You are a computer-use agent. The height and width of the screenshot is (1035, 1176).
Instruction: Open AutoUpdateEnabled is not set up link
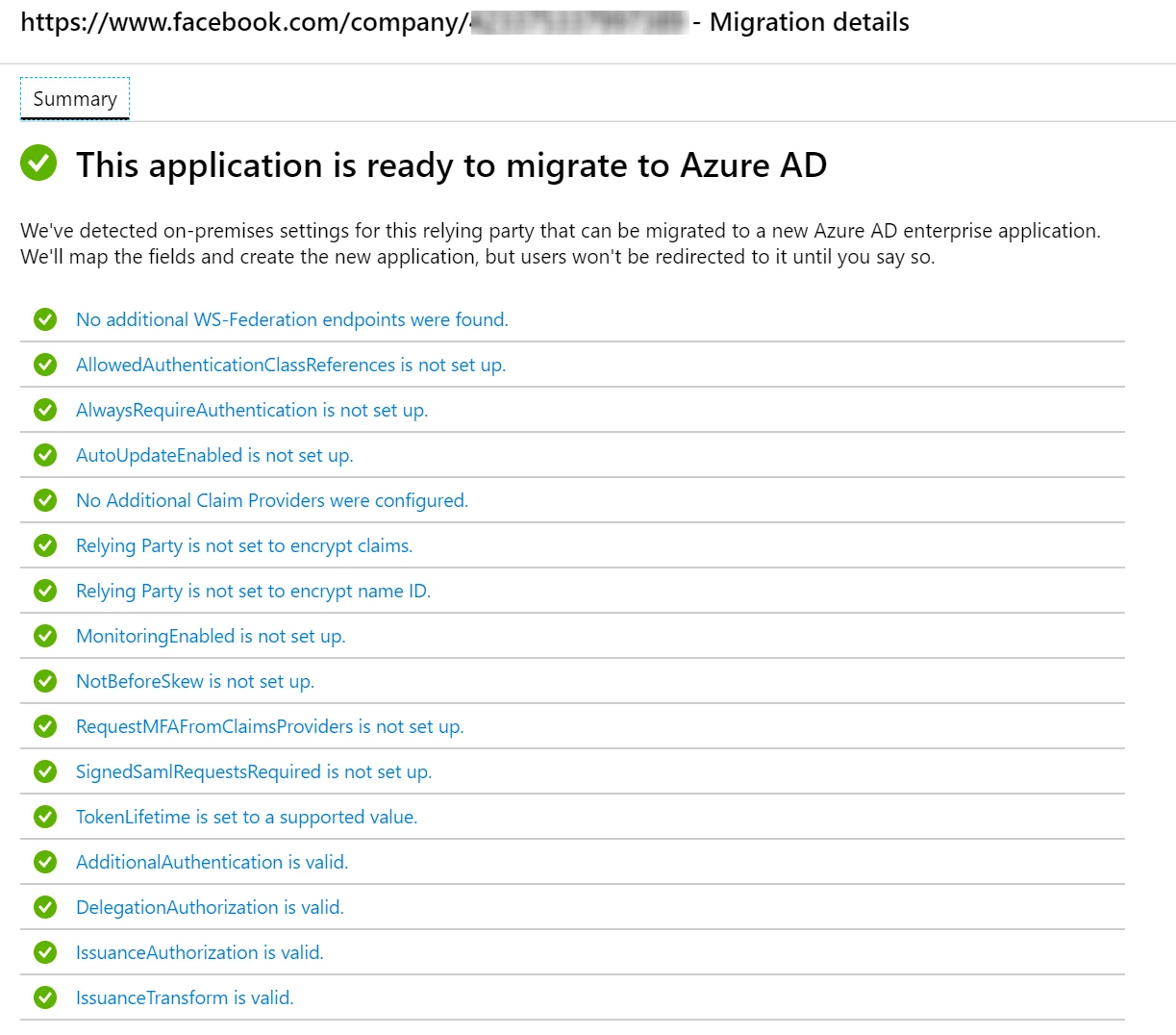(214, 455)
